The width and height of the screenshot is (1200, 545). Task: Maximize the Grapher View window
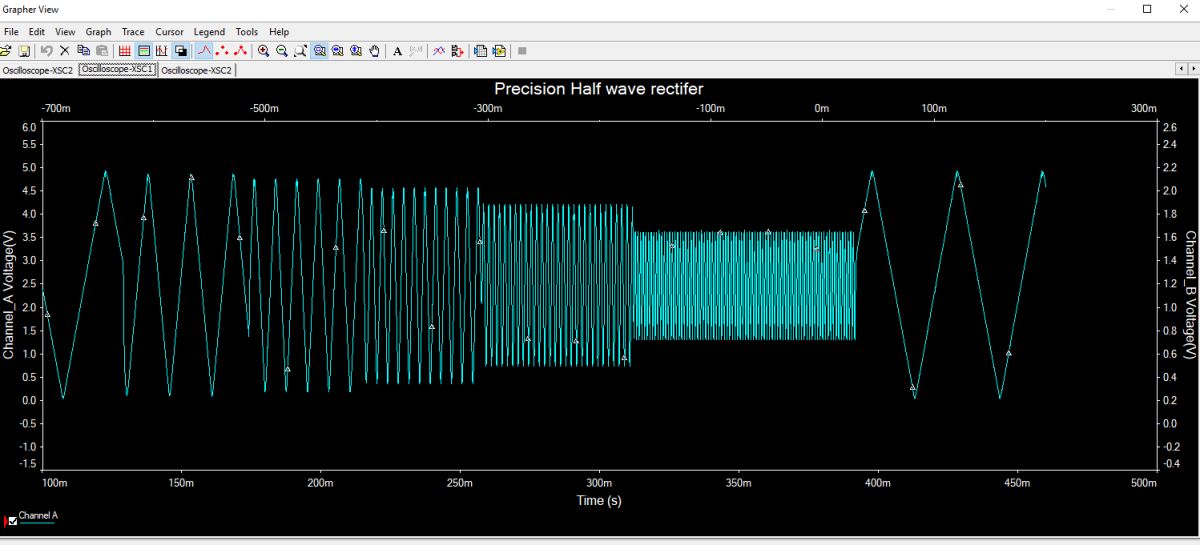[x=1147, y=9]
